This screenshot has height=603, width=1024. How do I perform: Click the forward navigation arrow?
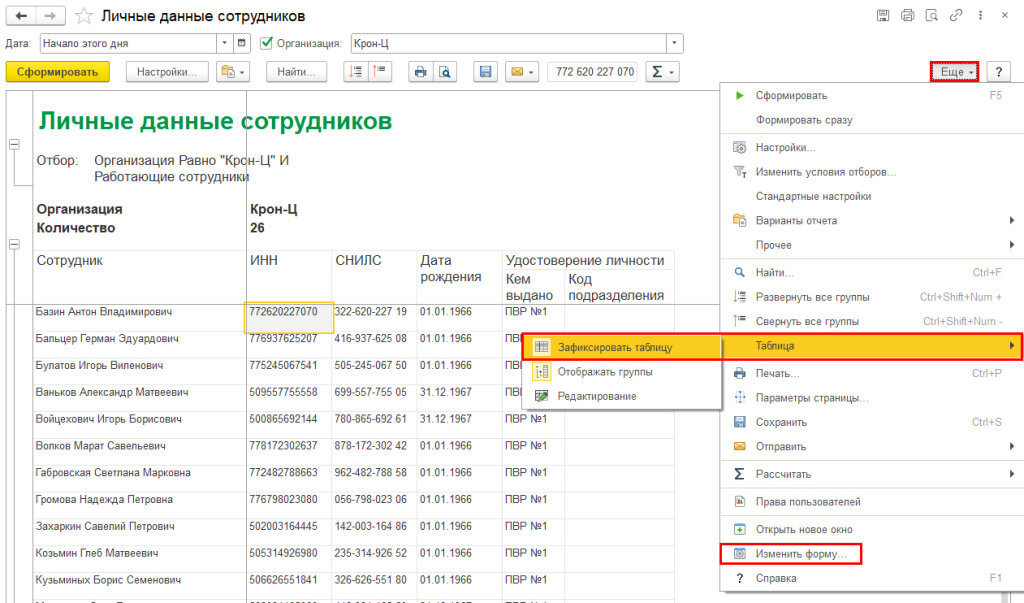click(x=50, y=16)
